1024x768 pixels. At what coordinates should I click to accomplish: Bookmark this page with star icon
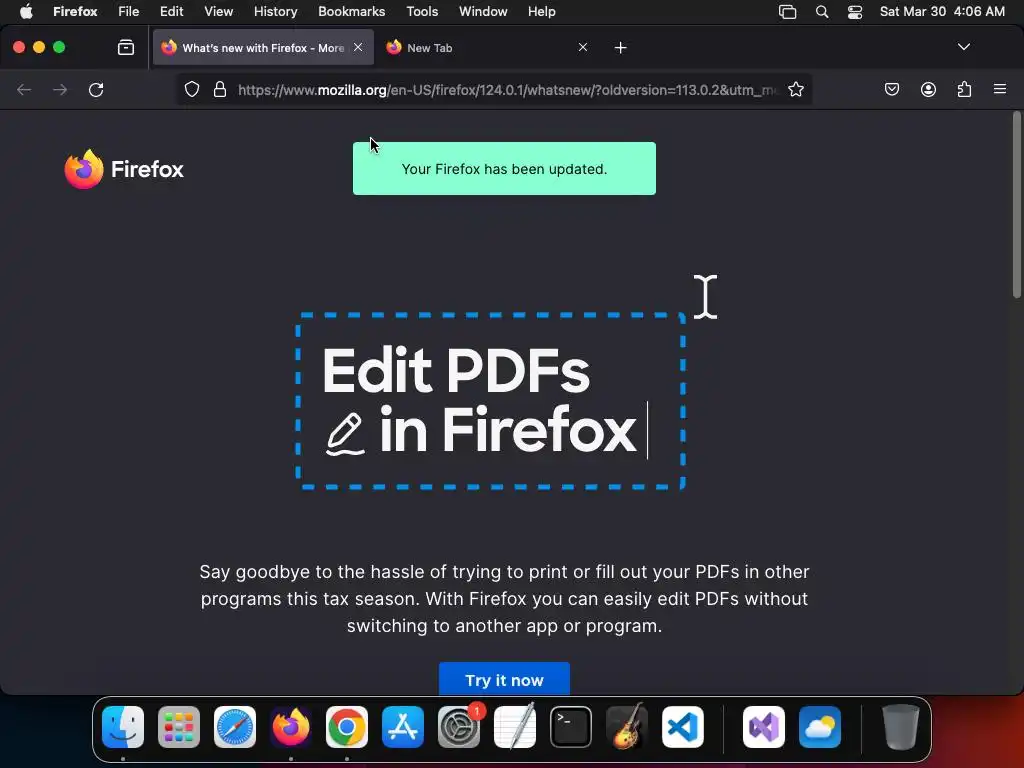coord(795,89)
